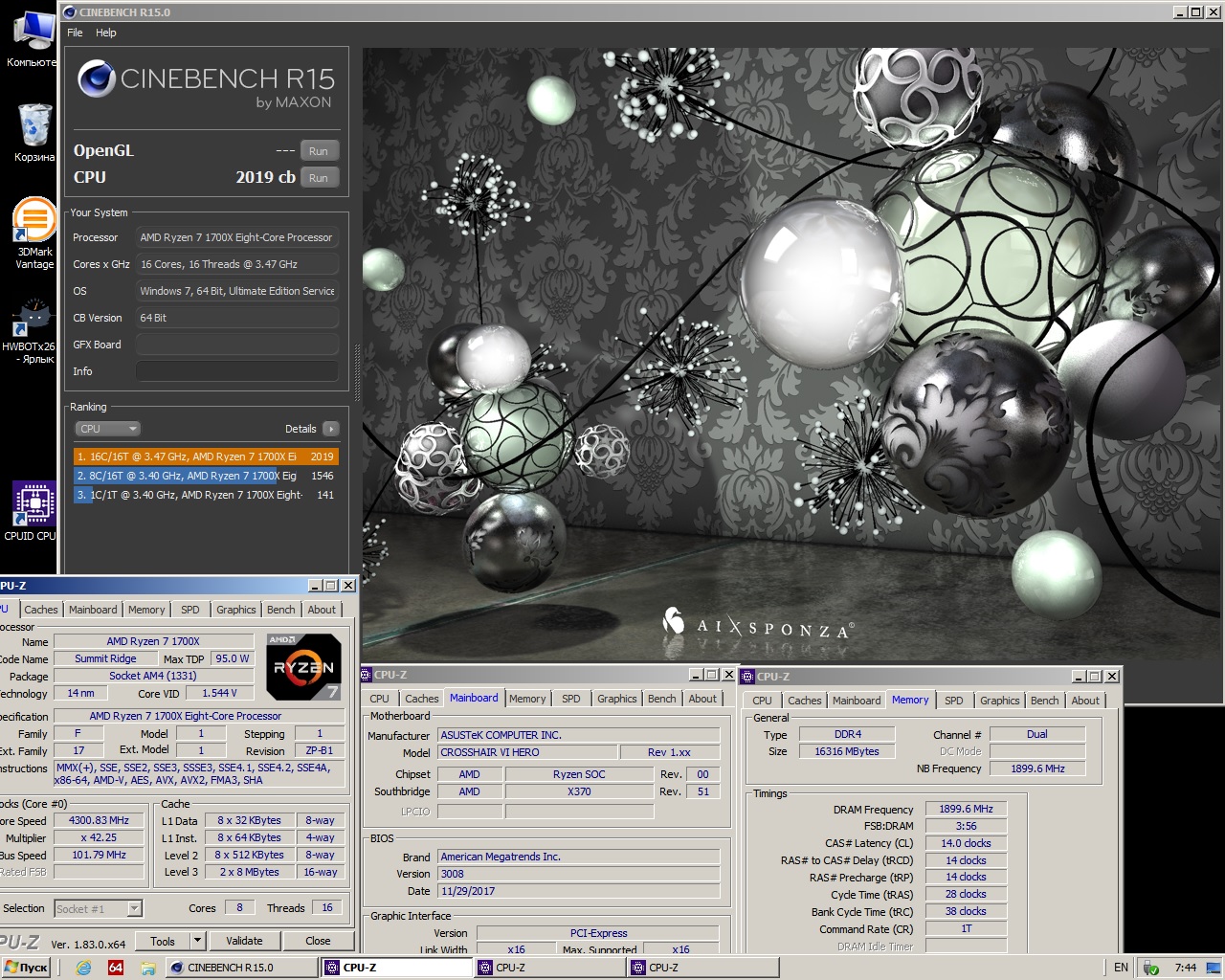Click the GFX Board field
The width and height of the screenshot is (1225, 980).
[x=236, y=345]
